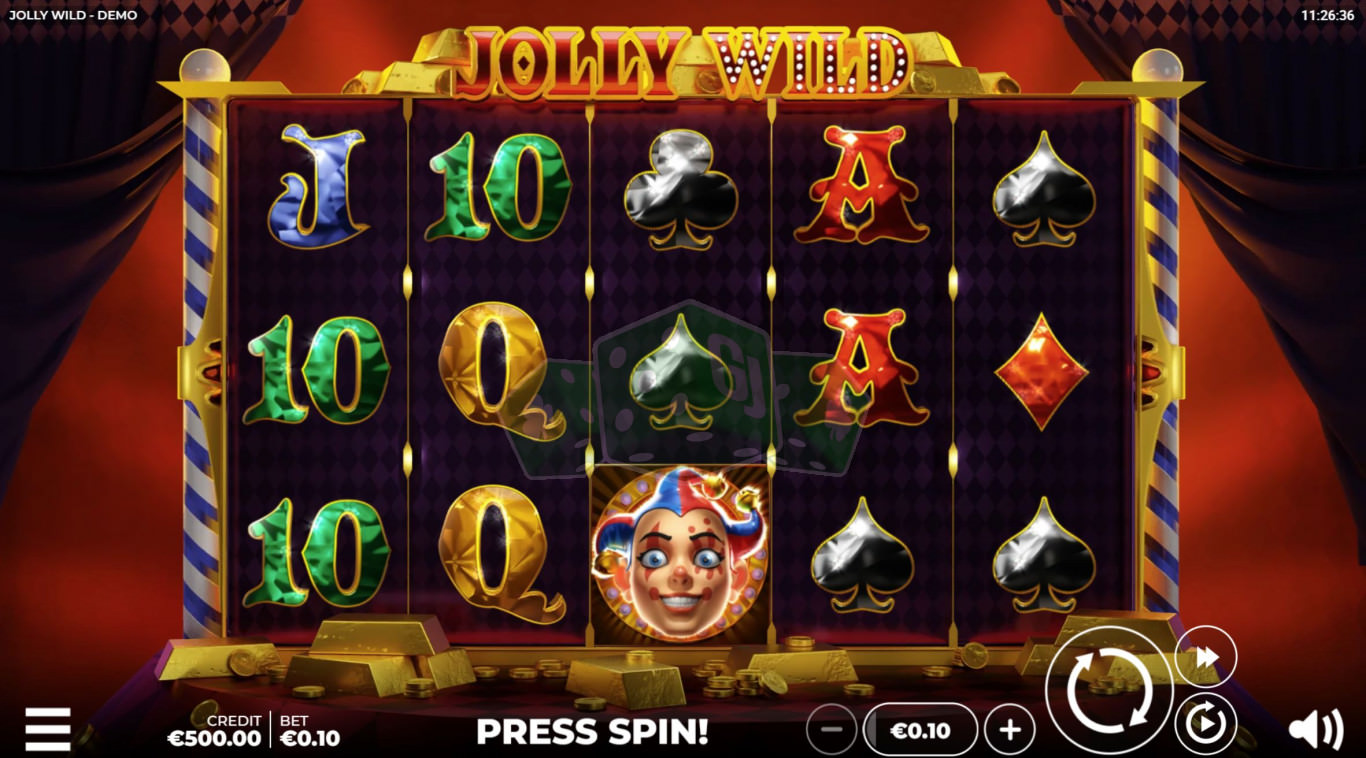1366x758 pixels.
Task: Enable turbo fast-forward spin mode
Action: pos(1206,657)
